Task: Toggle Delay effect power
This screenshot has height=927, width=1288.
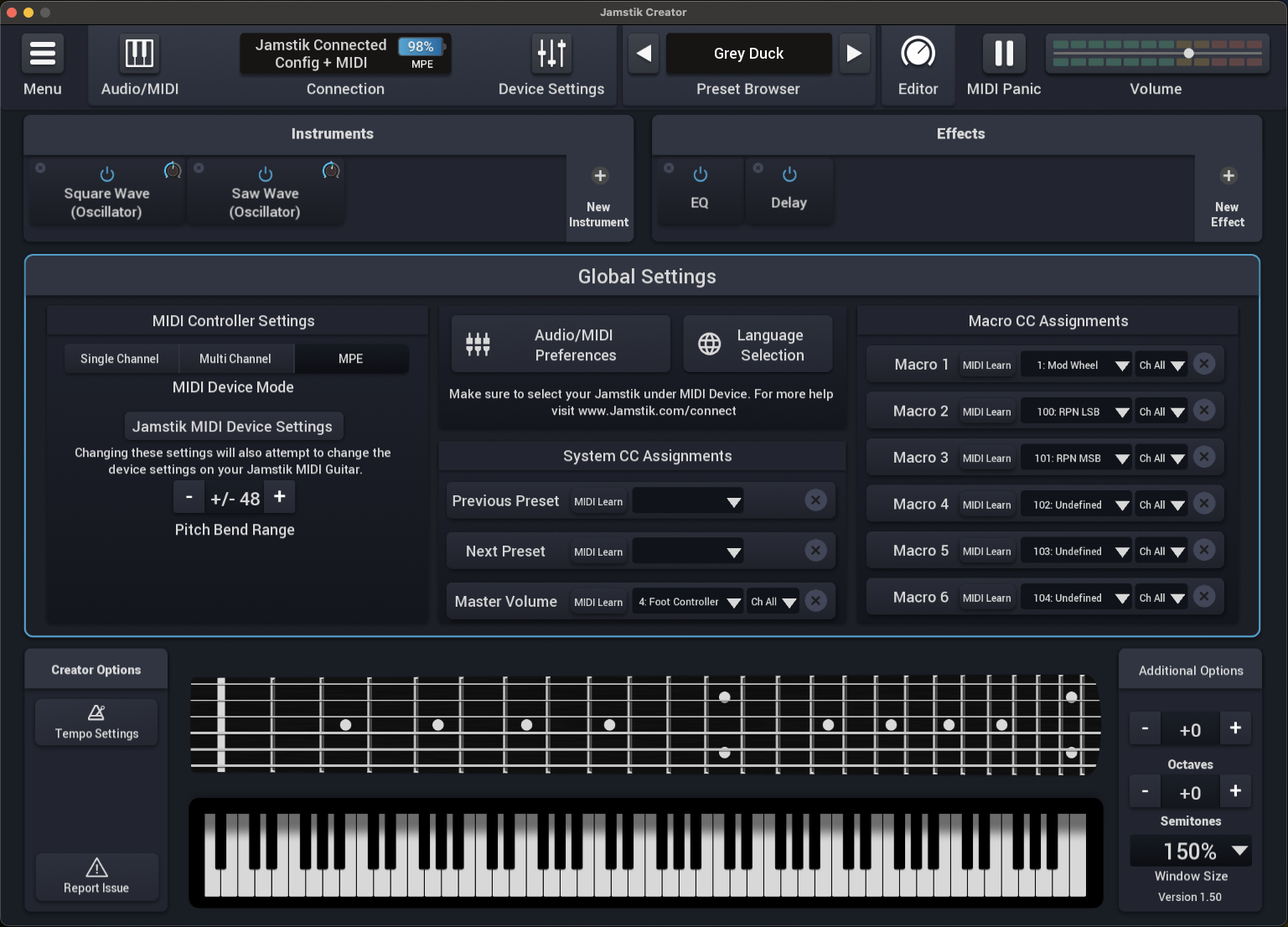Action: pos(789,174)
